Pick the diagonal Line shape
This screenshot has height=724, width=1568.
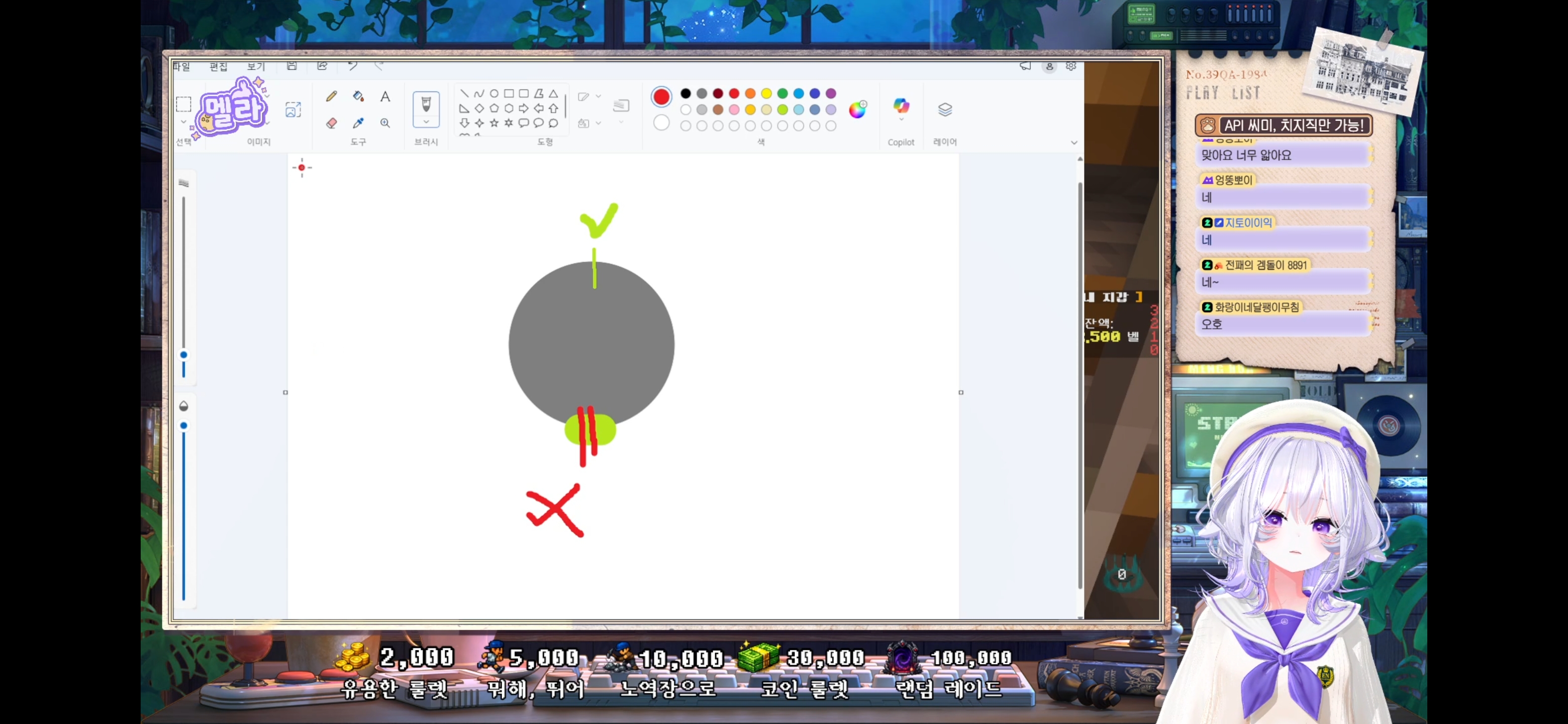pos(464,93)
